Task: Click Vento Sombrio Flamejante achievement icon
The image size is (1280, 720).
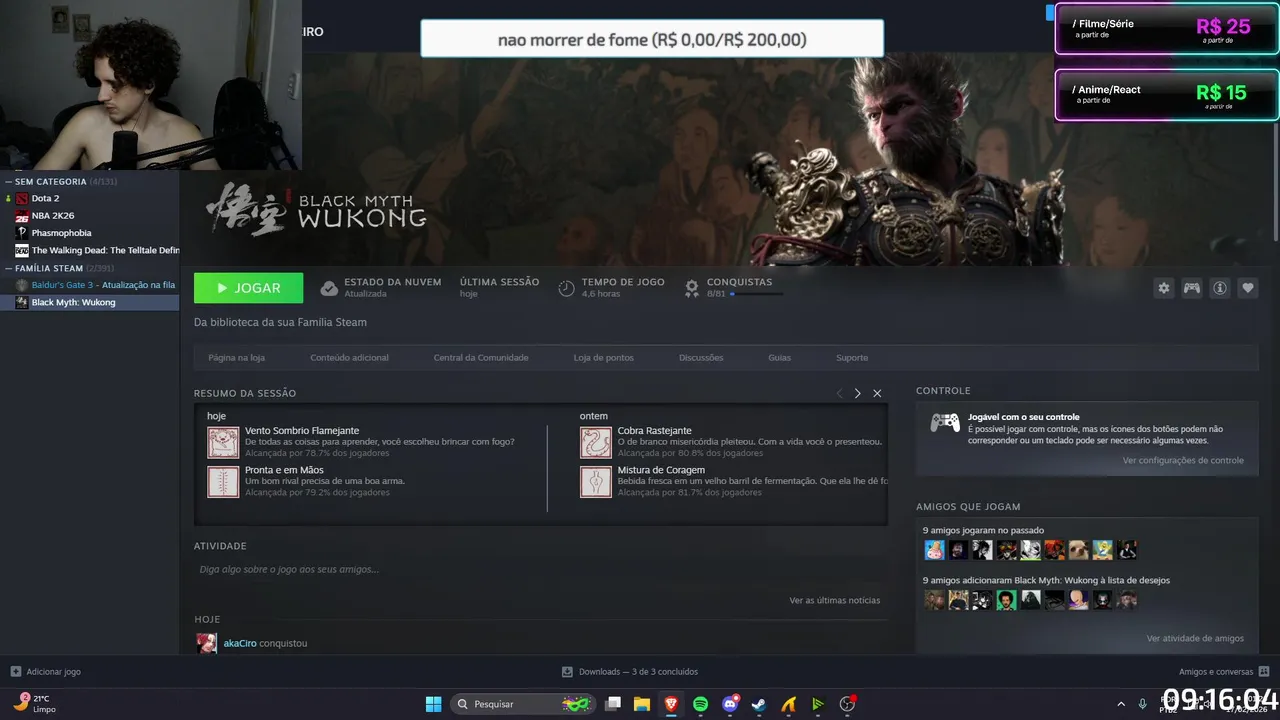Action: (223, 442)
